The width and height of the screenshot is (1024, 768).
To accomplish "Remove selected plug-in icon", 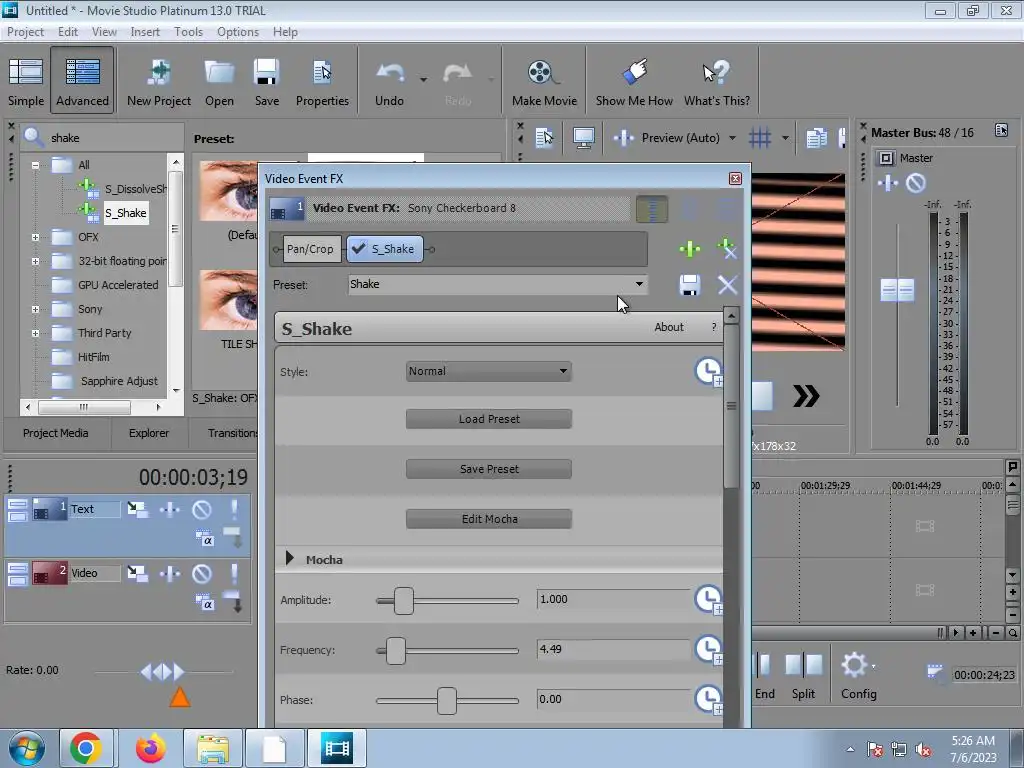I will [727, 249].
